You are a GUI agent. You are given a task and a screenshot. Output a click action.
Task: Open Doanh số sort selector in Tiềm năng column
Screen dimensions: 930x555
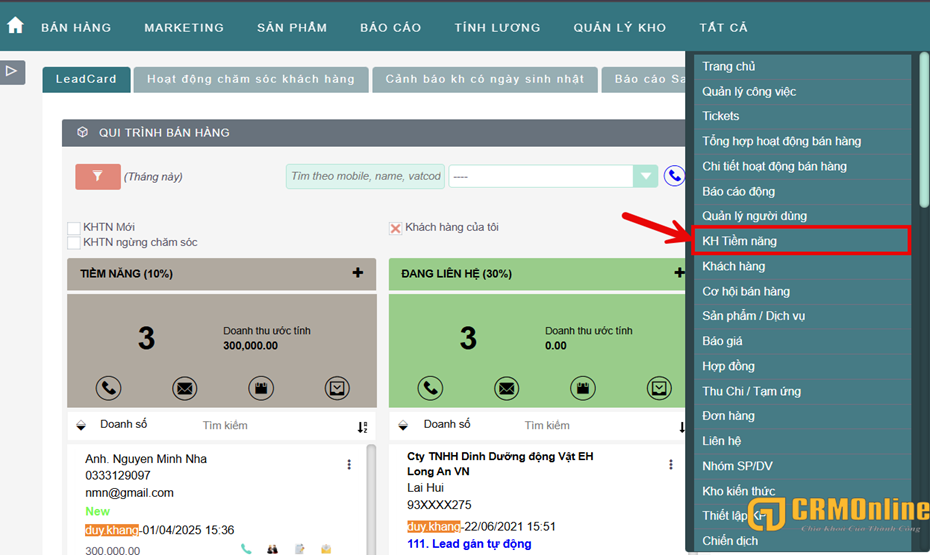(x=82, y=425)
